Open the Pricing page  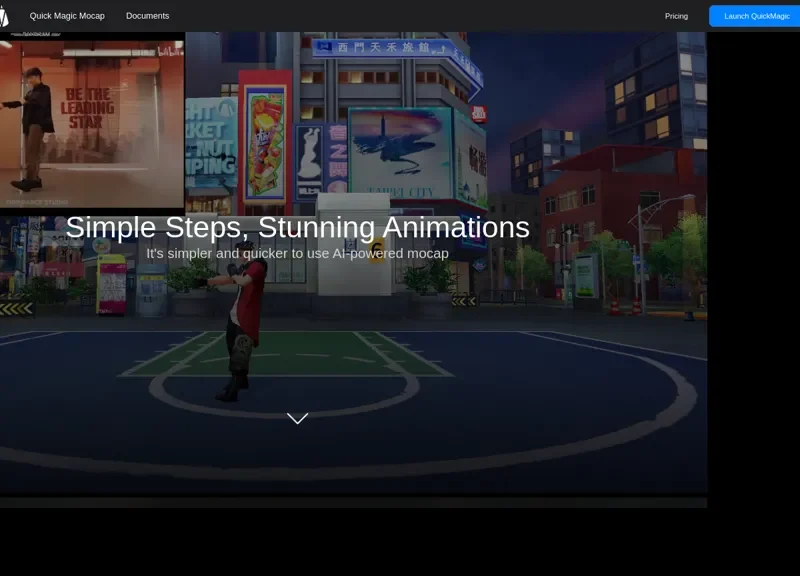click(x=676, y=15)
